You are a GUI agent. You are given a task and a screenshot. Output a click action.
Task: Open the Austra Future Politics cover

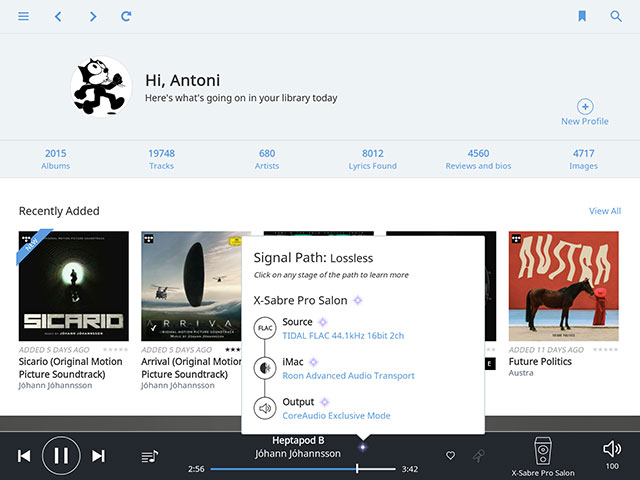564,286
